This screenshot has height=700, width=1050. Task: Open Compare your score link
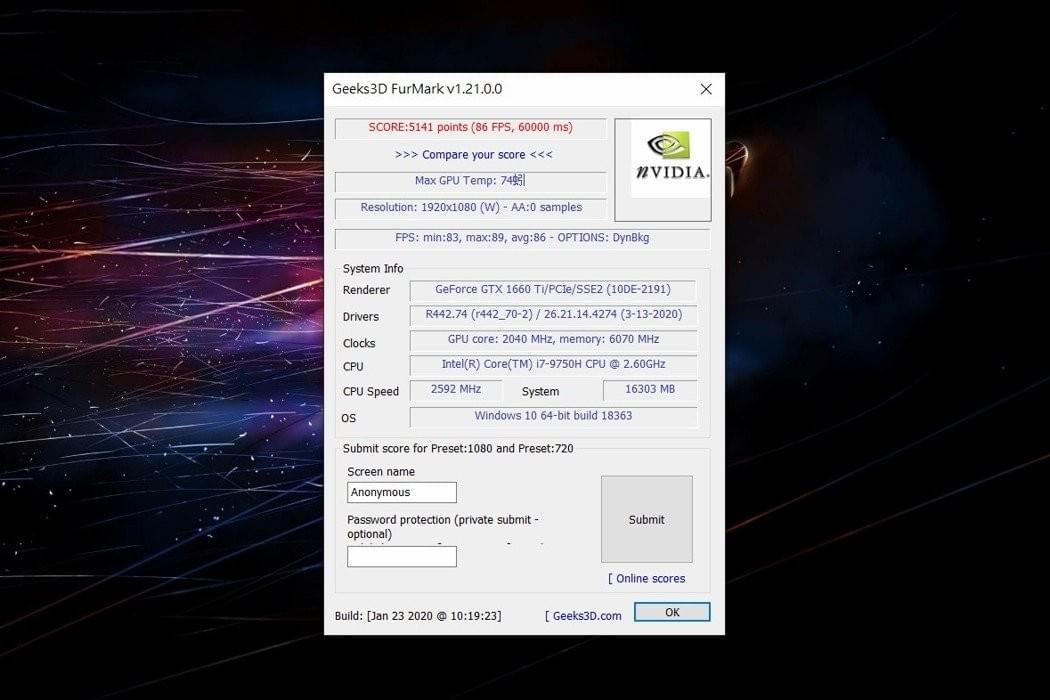click(473, 155)
